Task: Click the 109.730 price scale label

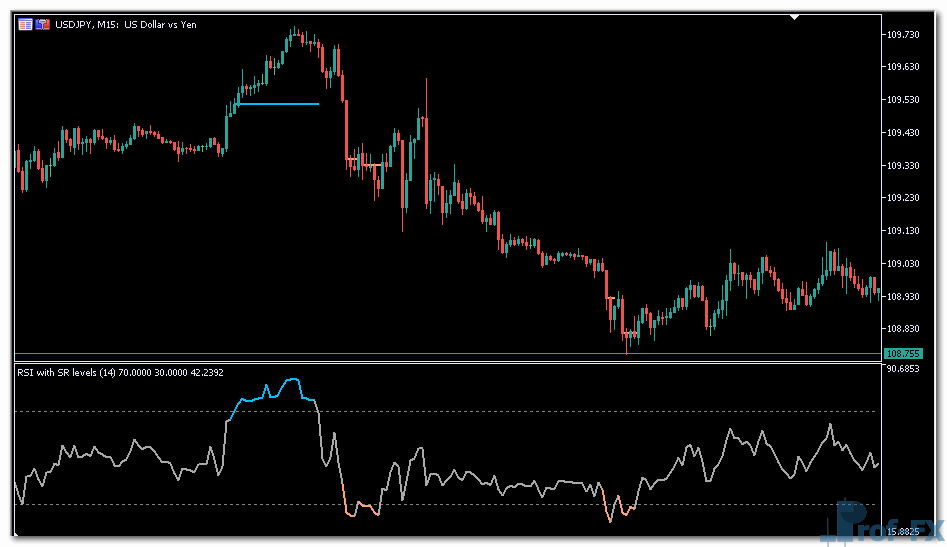Action: coord(903,35)
